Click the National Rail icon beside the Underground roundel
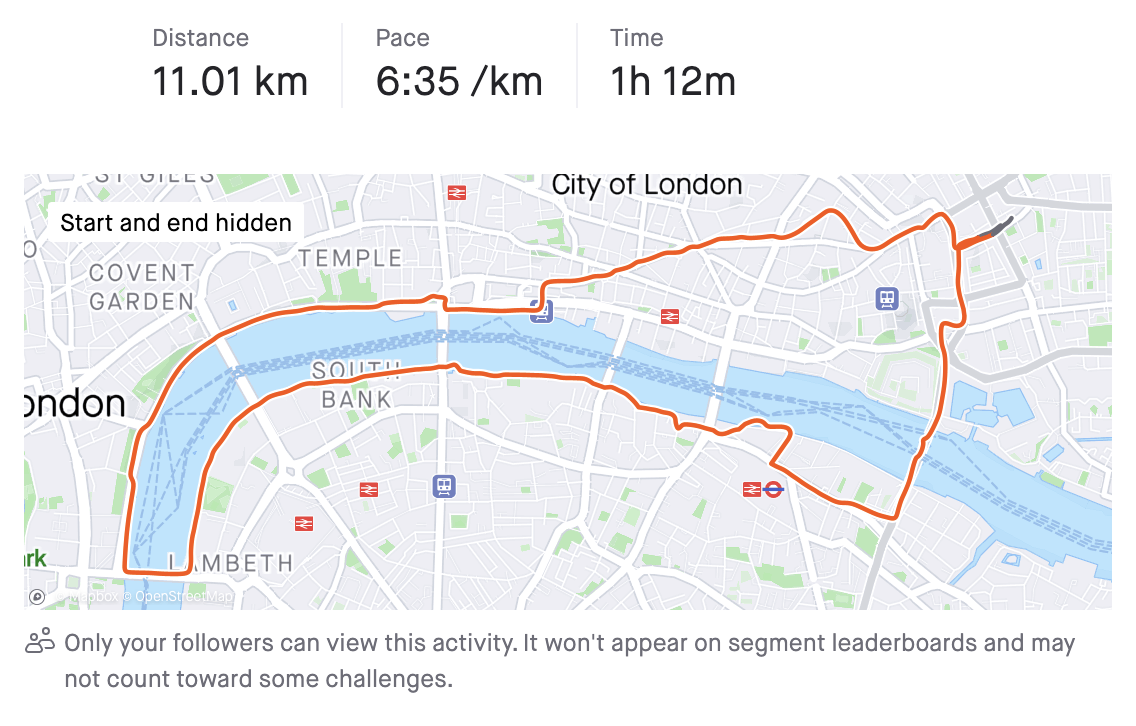The image size is (1136, 726). [x=752, y=489]
